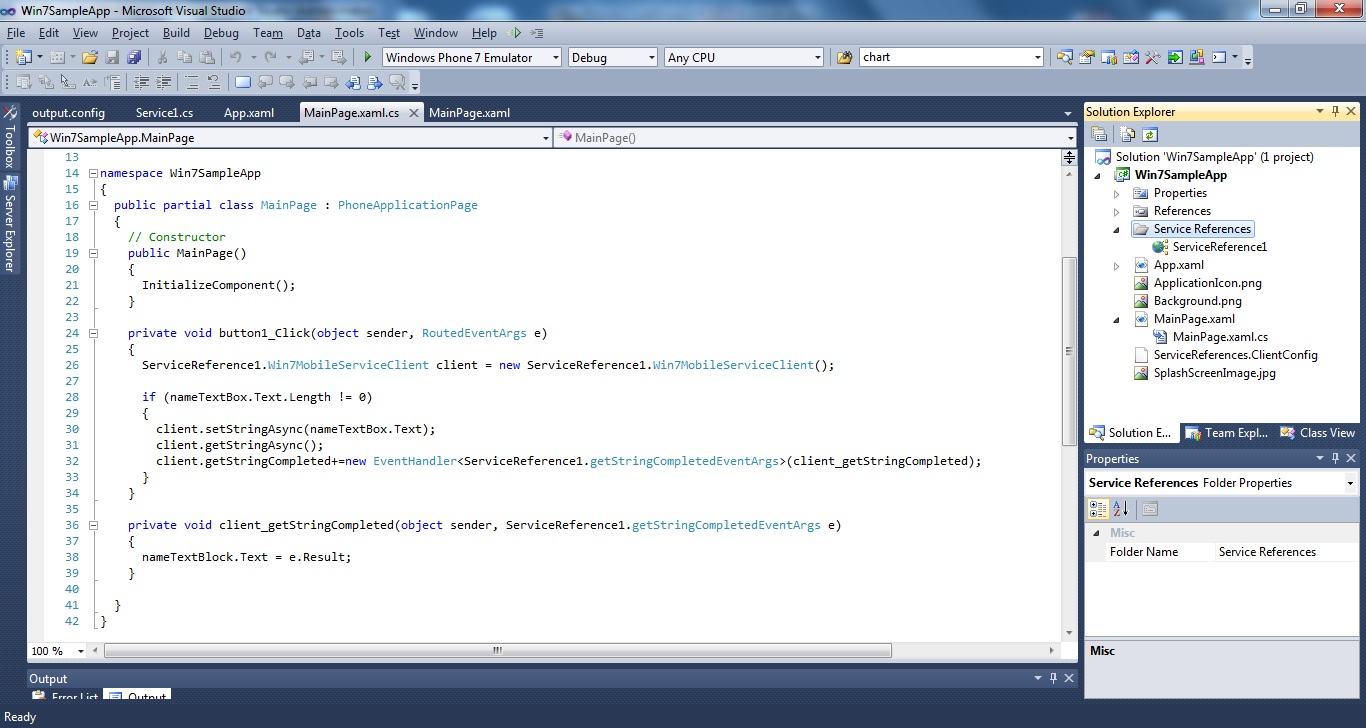Click the Open File folder icon
This screenshot has height=728, width=1366.
[90, 57]
